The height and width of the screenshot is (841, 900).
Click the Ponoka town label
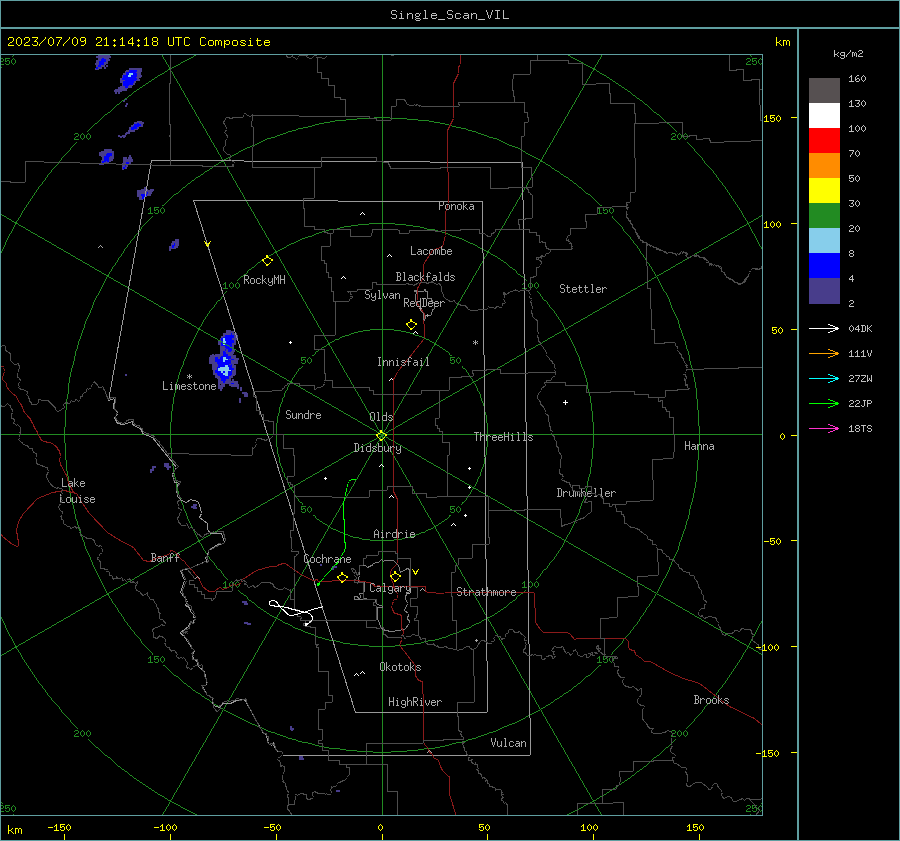coord(456,206)
